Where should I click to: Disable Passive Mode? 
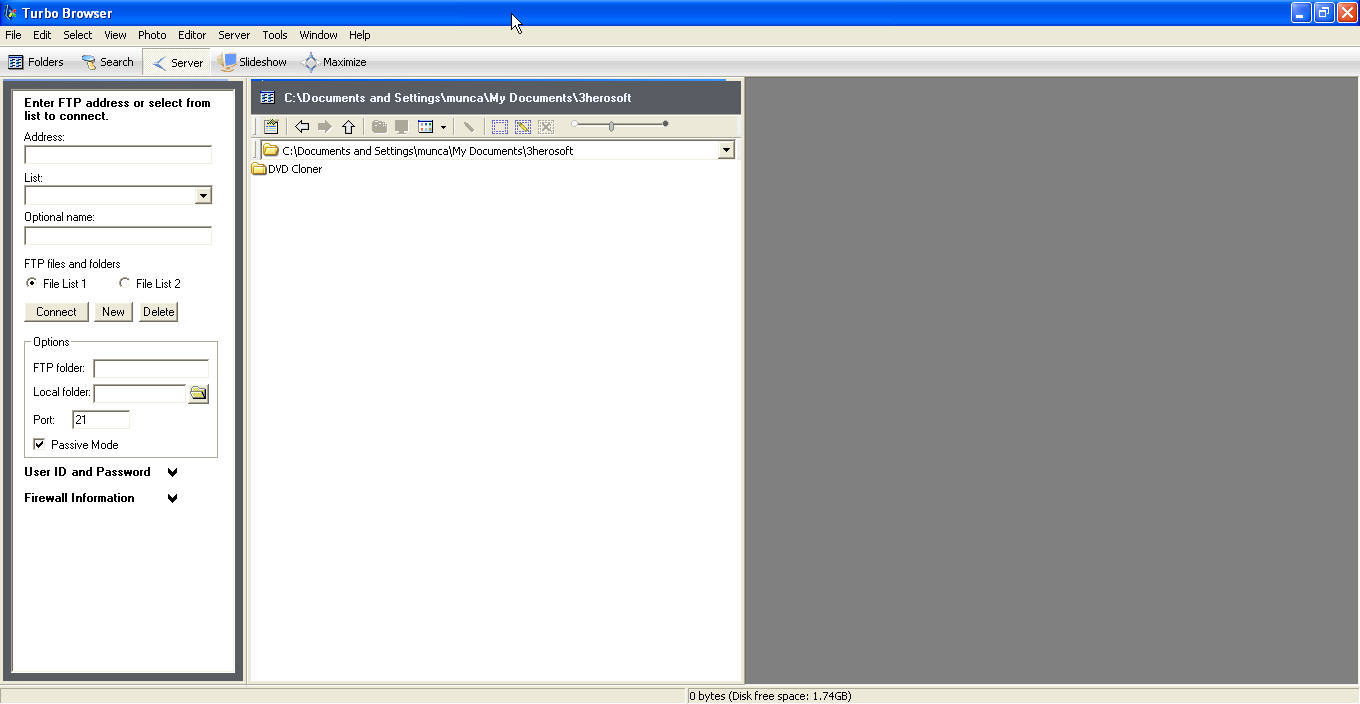pyautogui.click(x=38, y=443)
